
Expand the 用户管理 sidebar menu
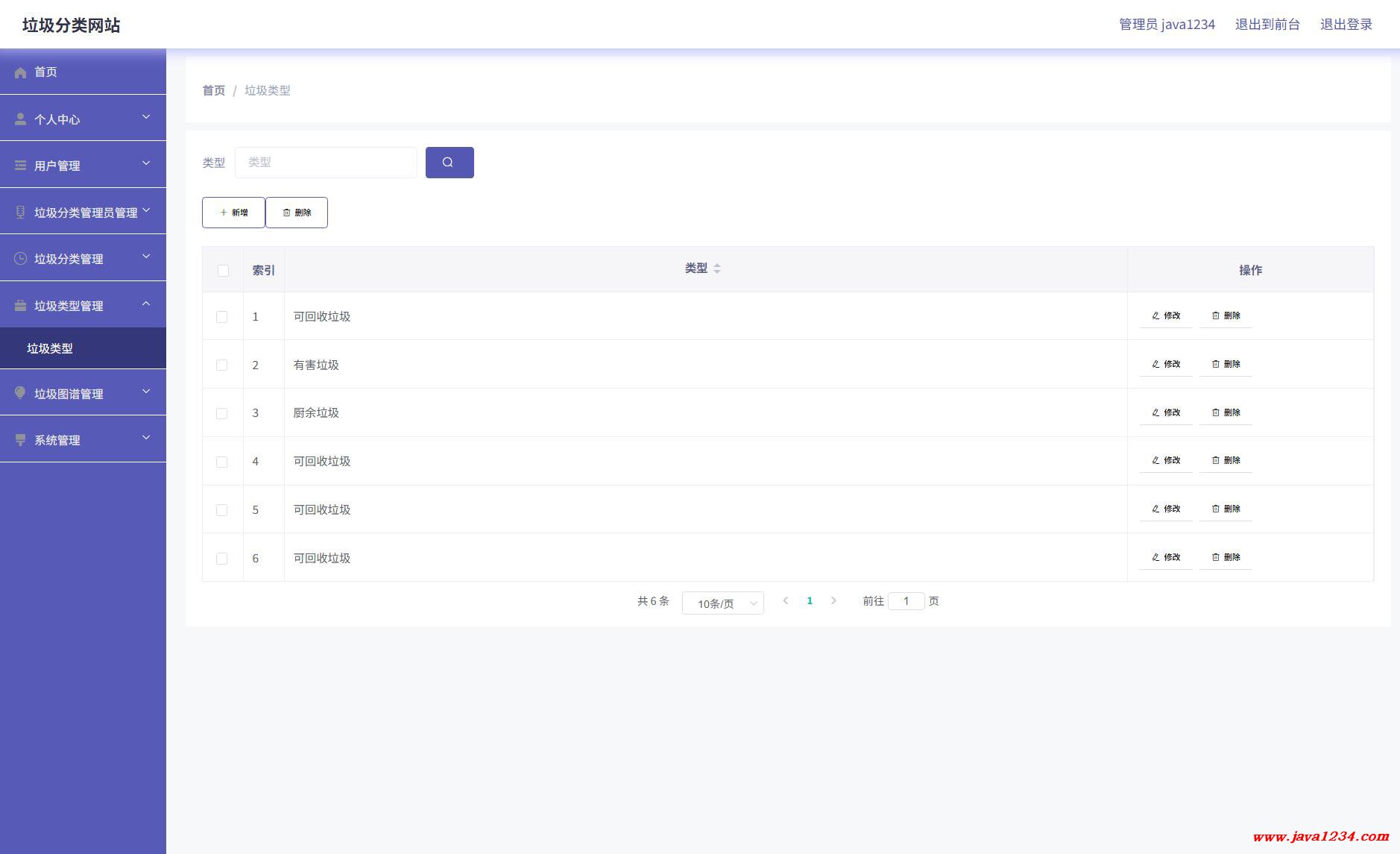coord(83,166)
